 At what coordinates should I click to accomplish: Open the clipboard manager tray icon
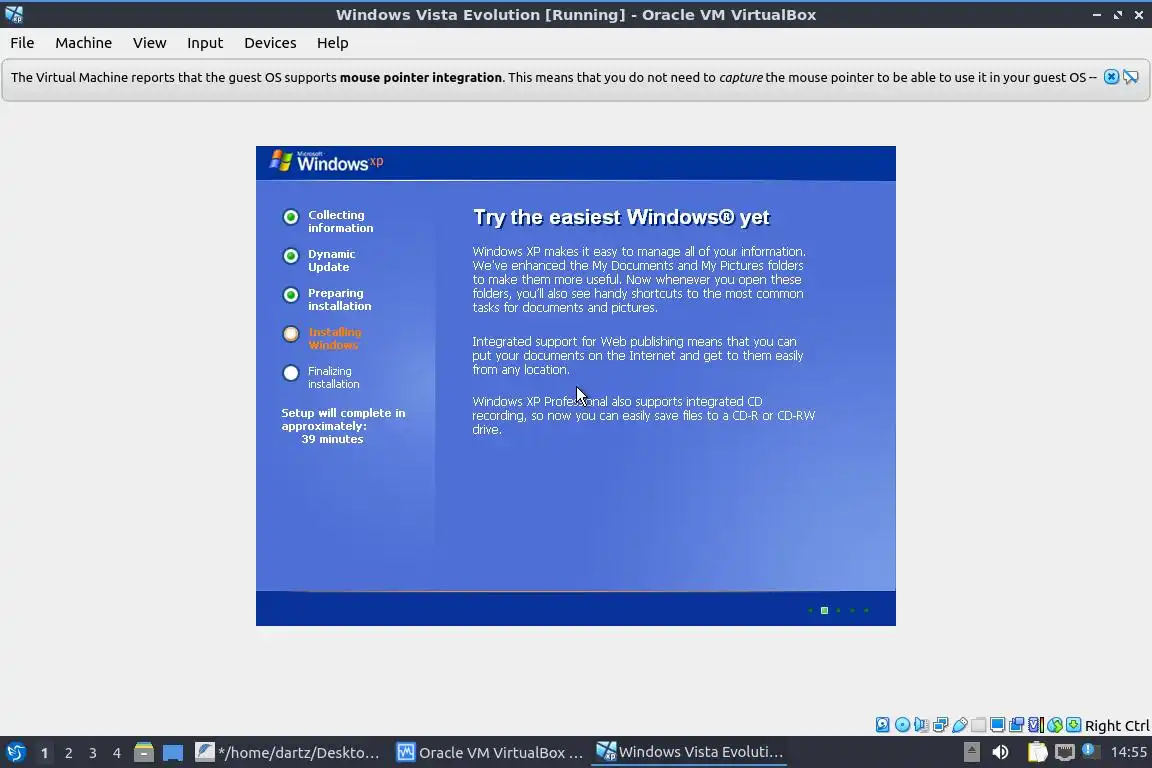[x=1037, y=752]
